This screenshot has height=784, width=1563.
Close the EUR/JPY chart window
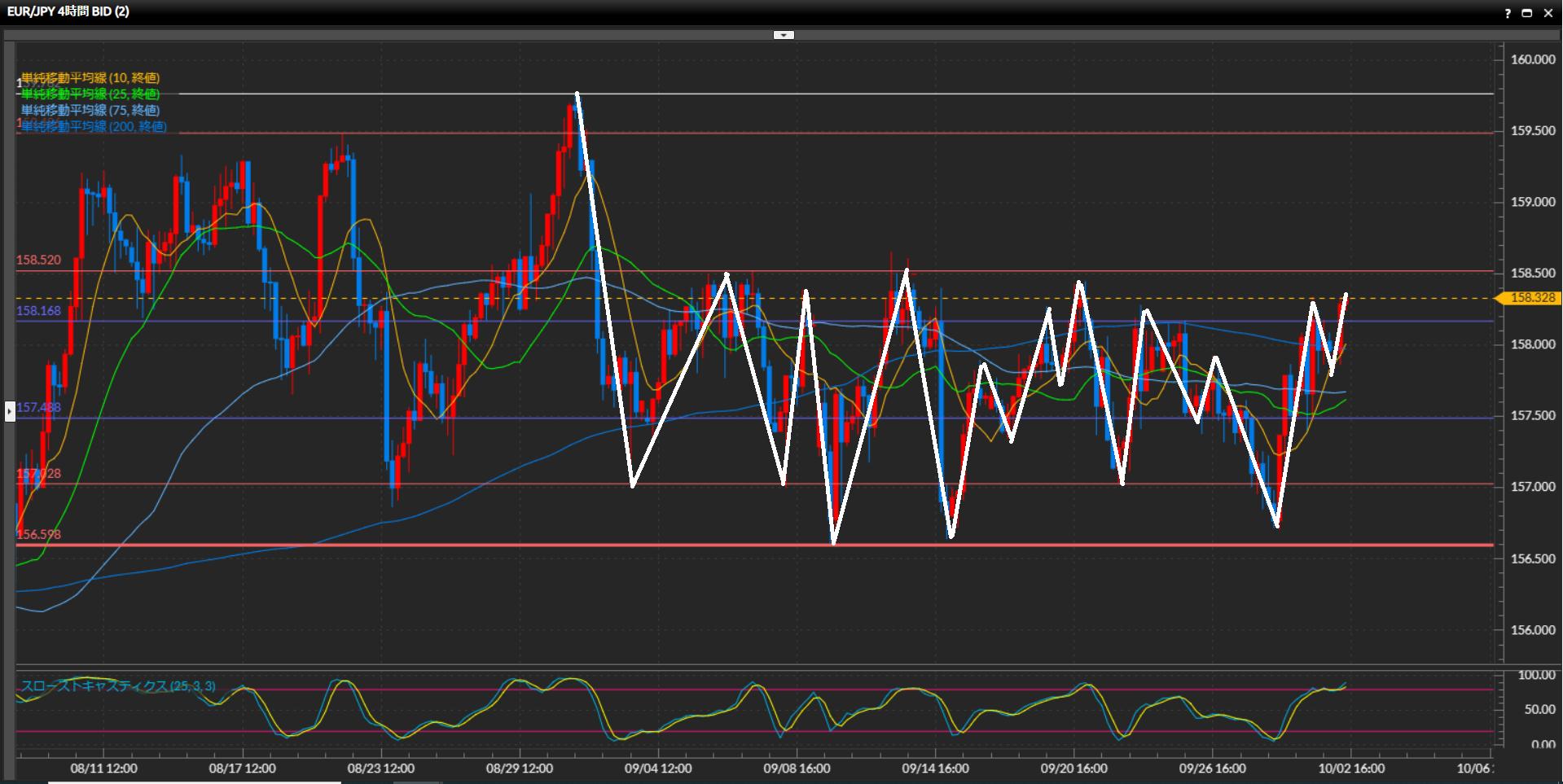click(1548, 13)
